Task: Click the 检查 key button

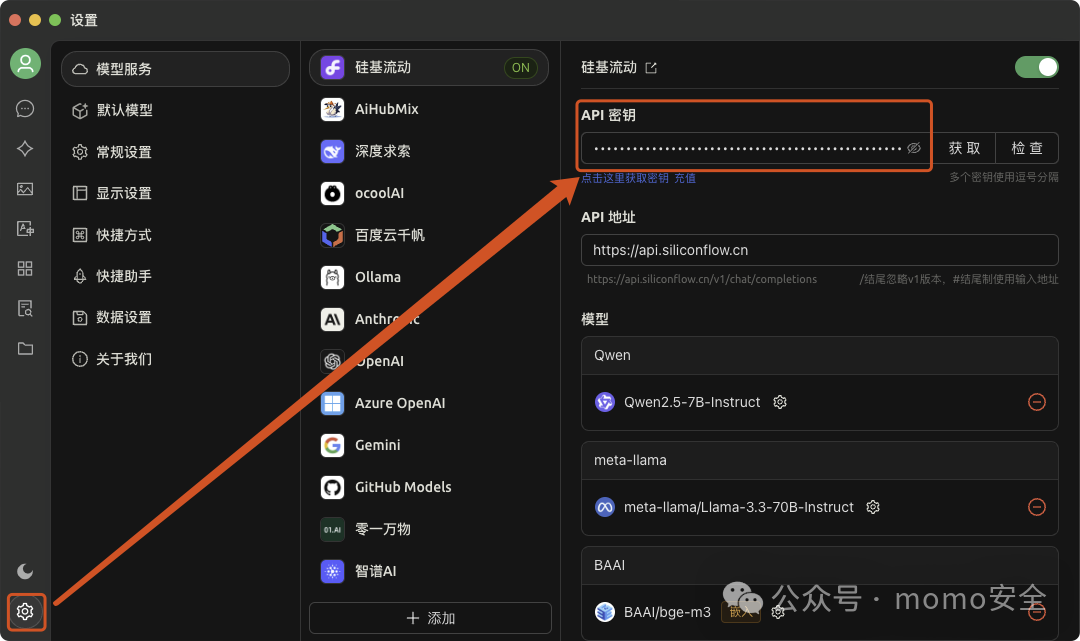Action: 1027,148
